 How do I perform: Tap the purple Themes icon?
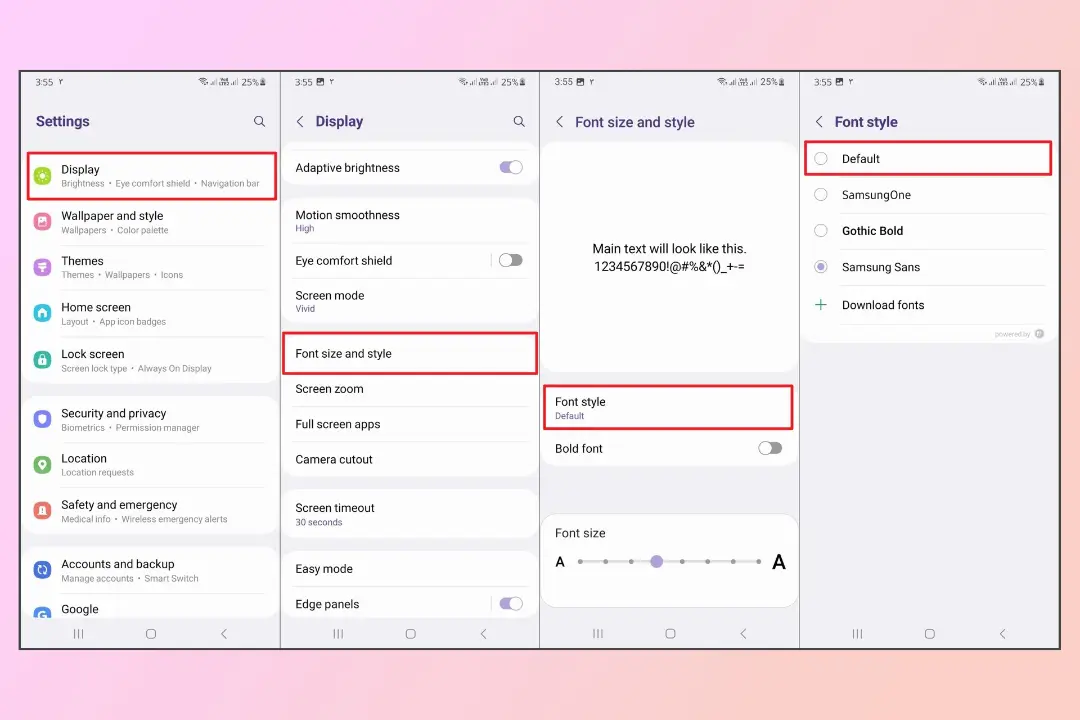click(x=43, y=267)
